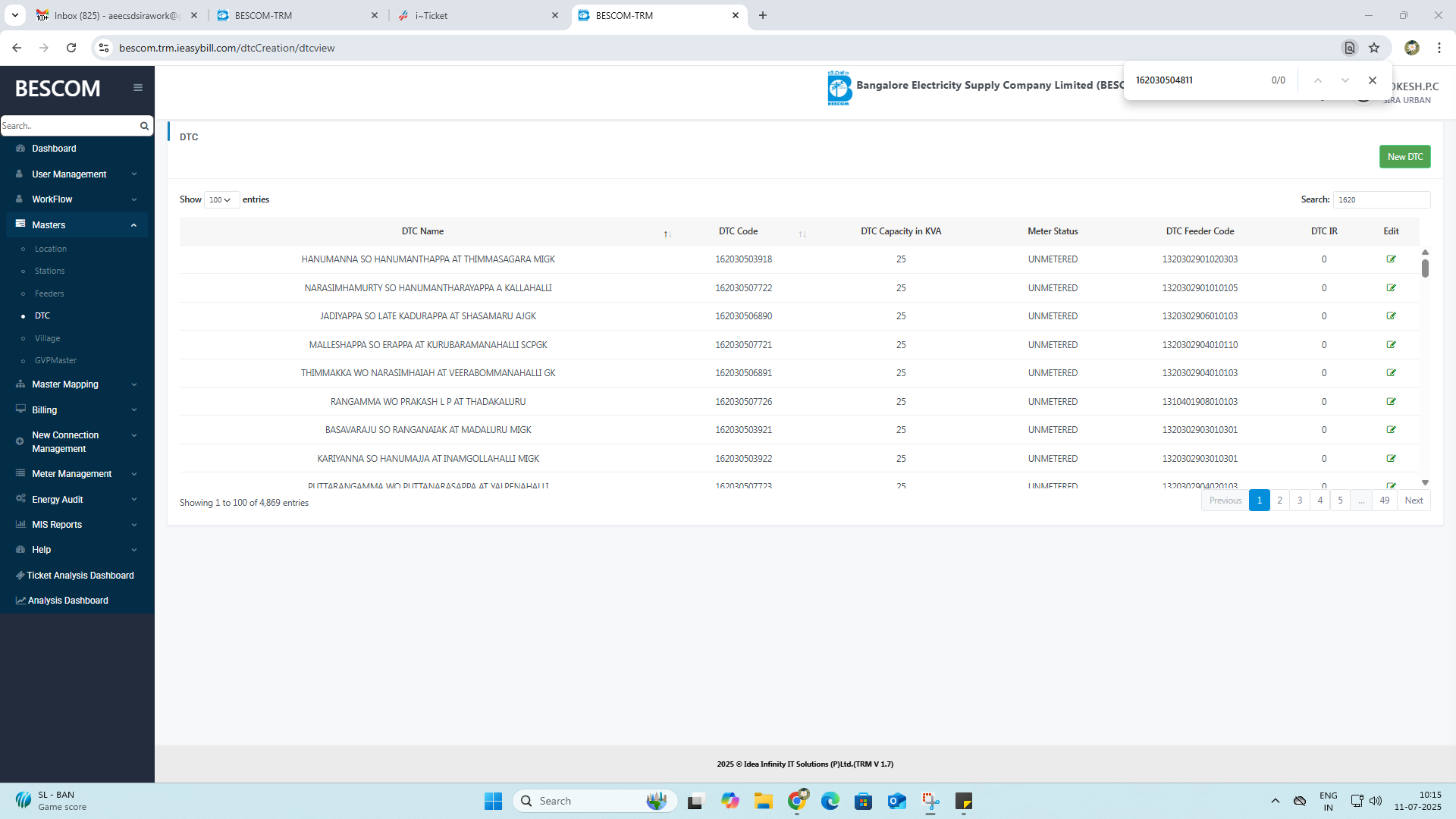Screen dimensions: 1456x819
Task: Open the Chrome profile avatar
Action: pos(1411,48)
